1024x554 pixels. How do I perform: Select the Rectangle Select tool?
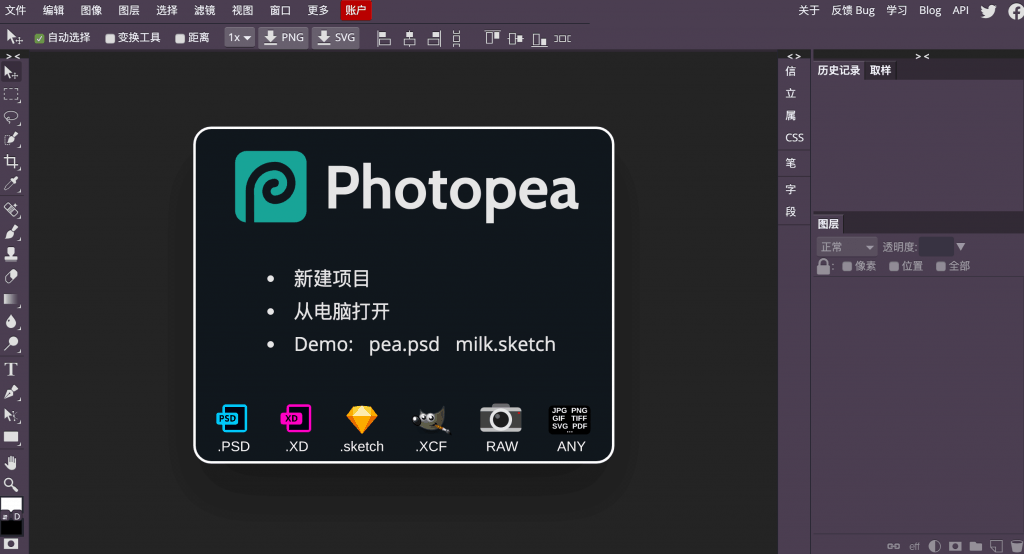coord(11,95)
